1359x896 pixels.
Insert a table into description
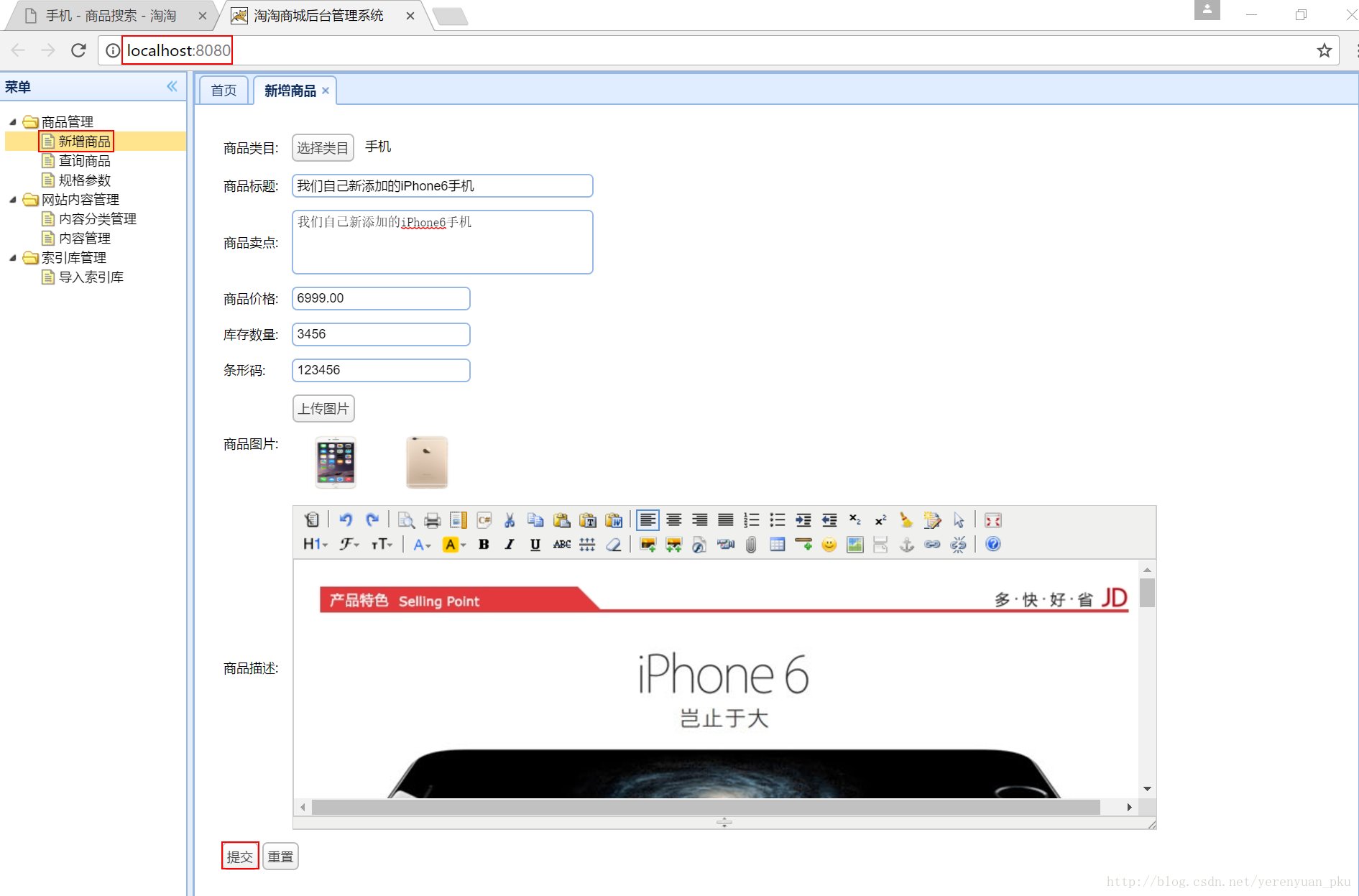pyautogui.click(x=777, y=544)
